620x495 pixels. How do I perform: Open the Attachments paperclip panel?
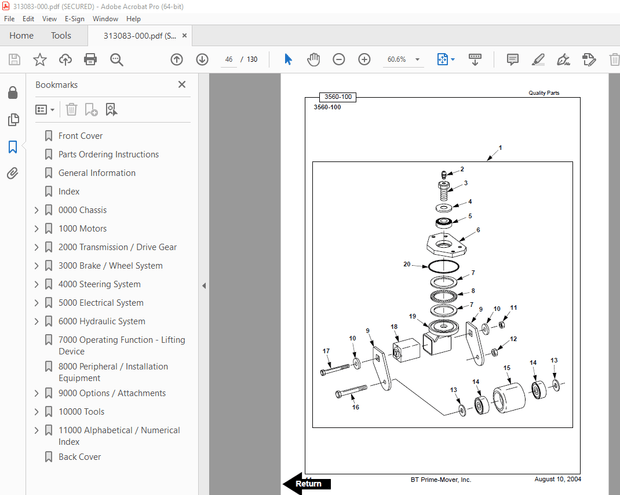13,173
